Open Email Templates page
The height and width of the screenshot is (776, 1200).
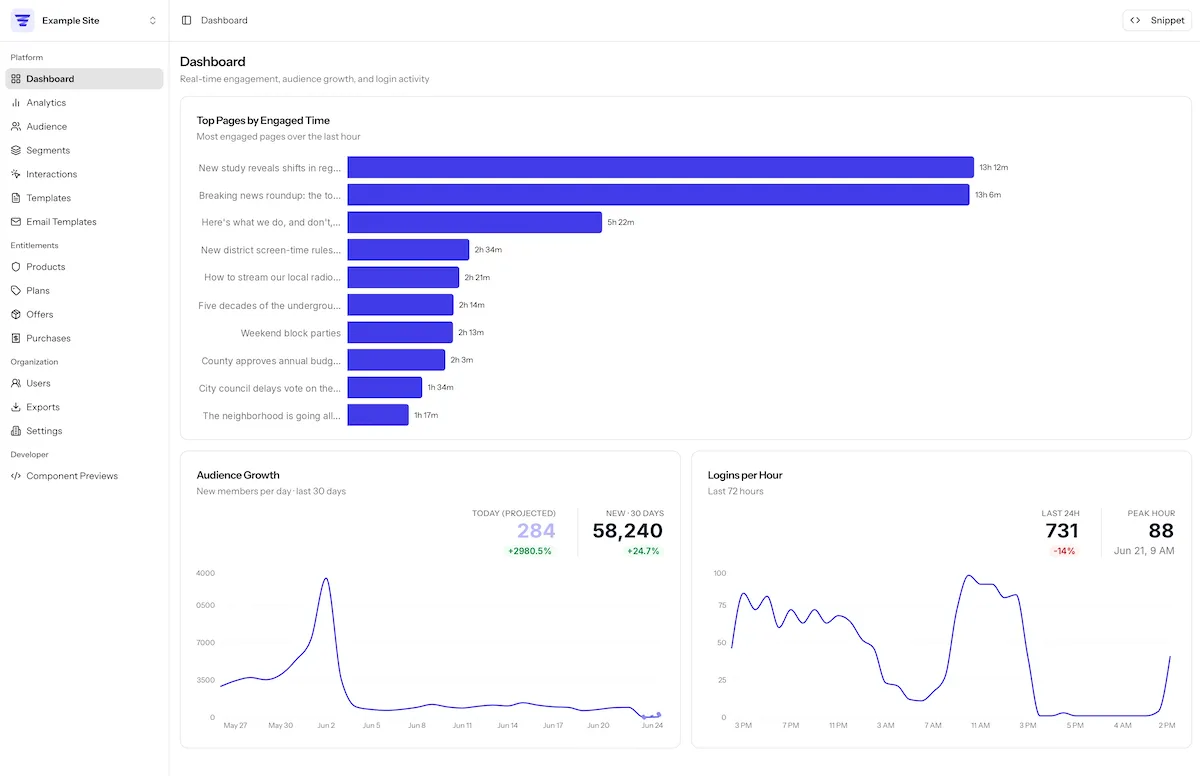pos(84,222)
